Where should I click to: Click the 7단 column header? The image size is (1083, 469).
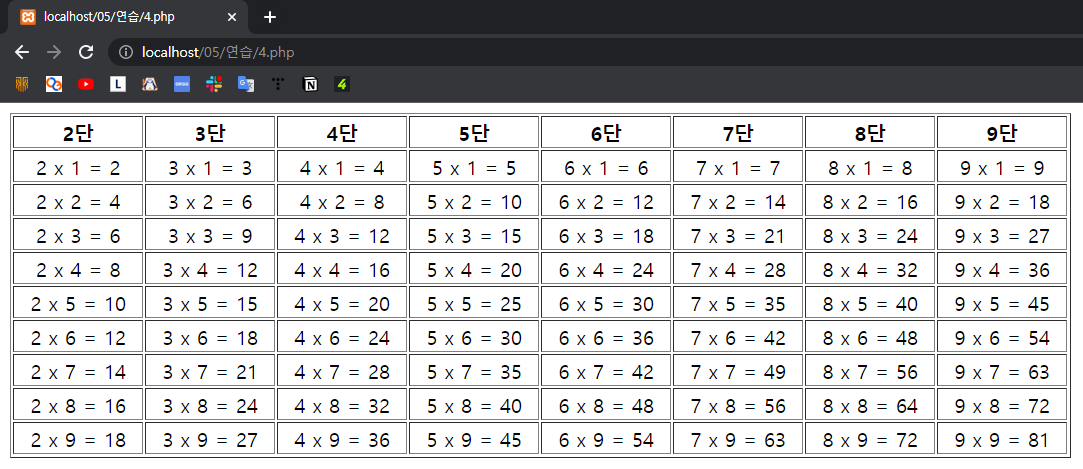pyautogui.click(x=738, y=133)
